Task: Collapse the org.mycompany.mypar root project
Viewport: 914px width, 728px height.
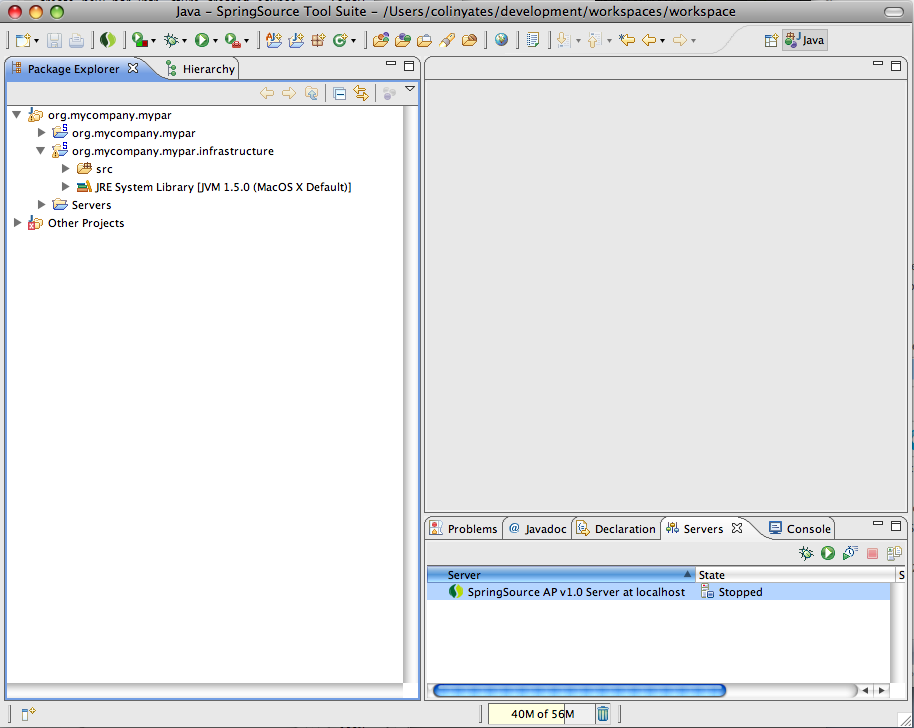Action: 17,115
